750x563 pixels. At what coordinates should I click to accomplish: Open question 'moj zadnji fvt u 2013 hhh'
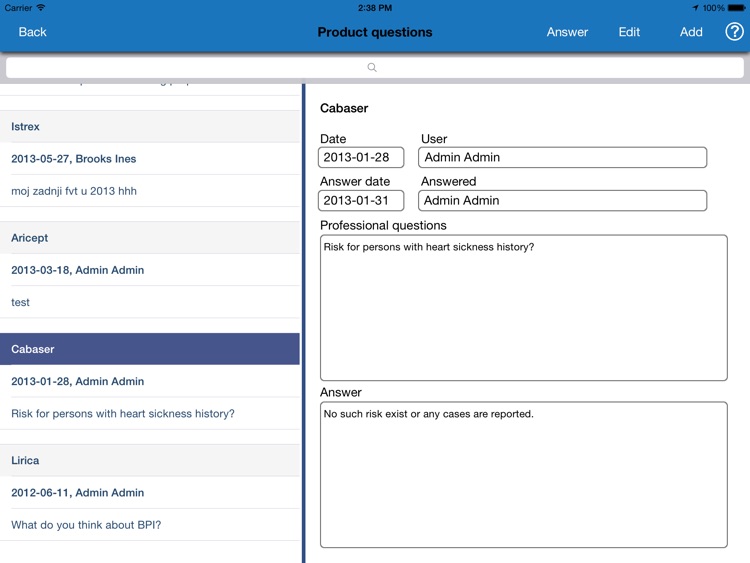coord(150,191)
